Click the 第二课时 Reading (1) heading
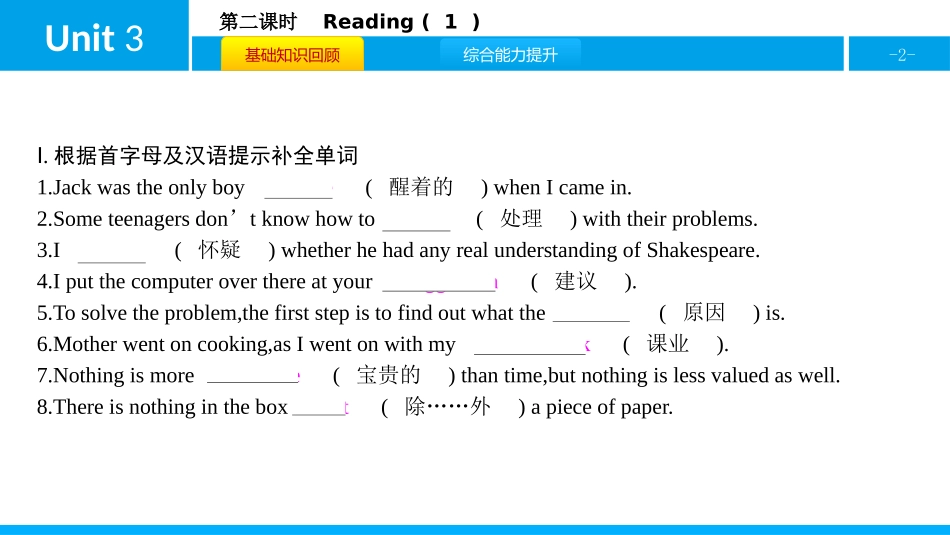The image size is (950, 535). (350, 22)
